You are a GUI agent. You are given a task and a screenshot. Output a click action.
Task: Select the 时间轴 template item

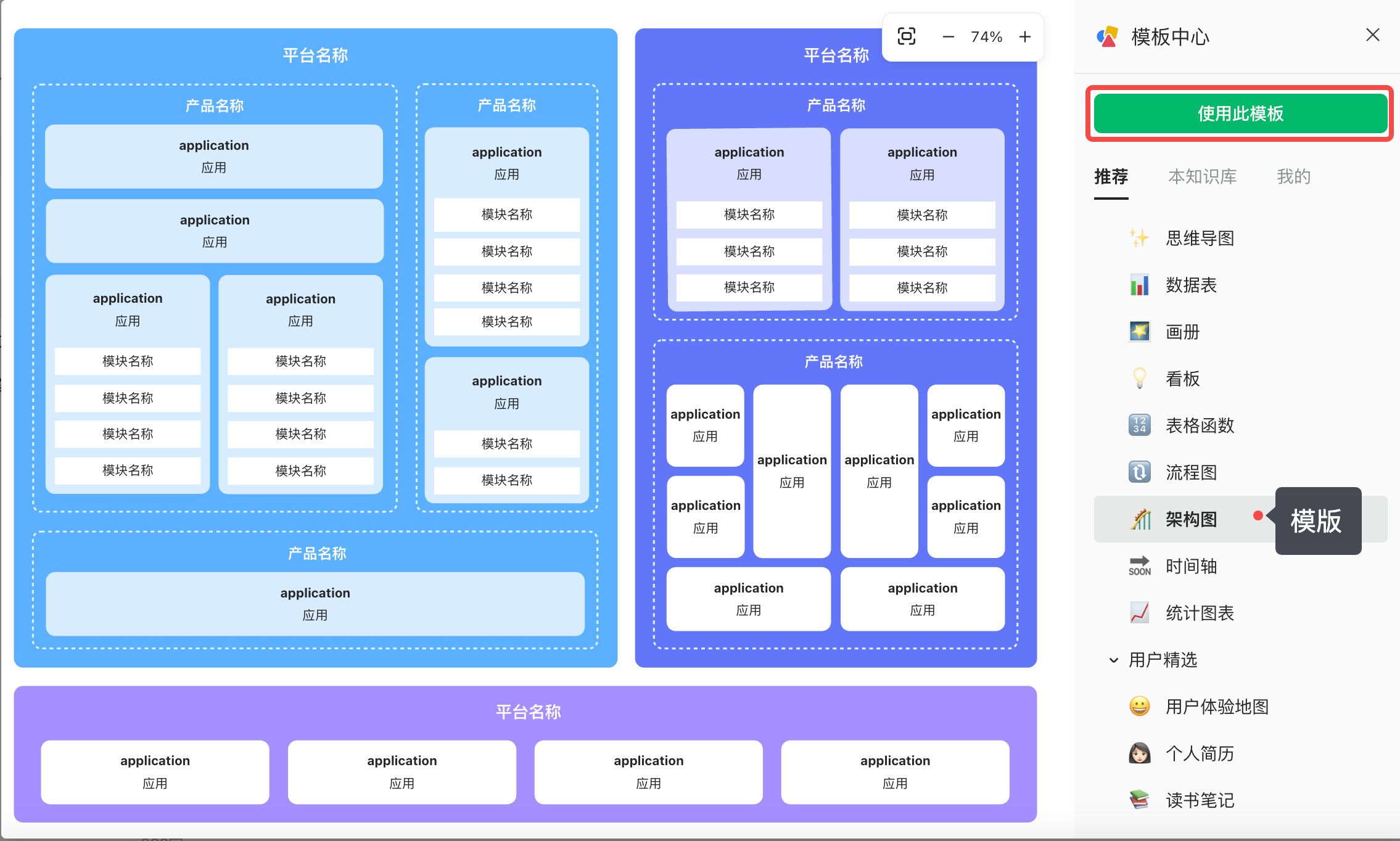(1190, 566)
